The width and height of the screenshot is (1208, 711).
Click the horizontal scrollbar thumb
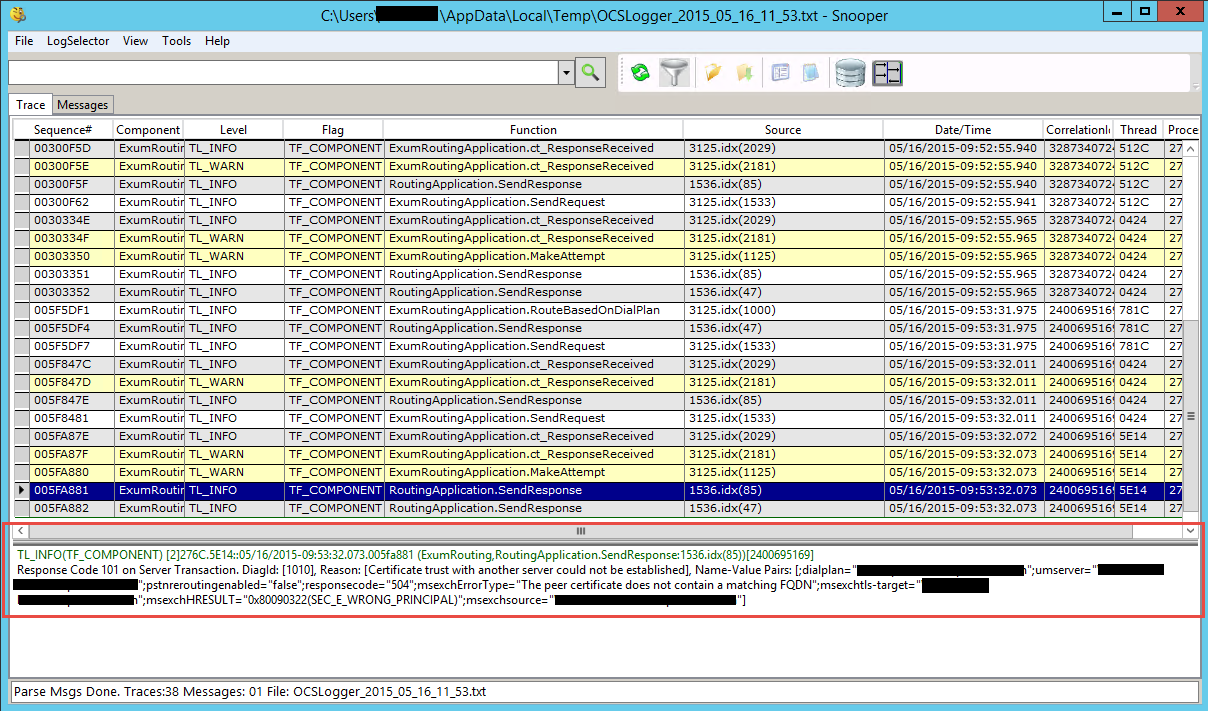tap(580, 531)
